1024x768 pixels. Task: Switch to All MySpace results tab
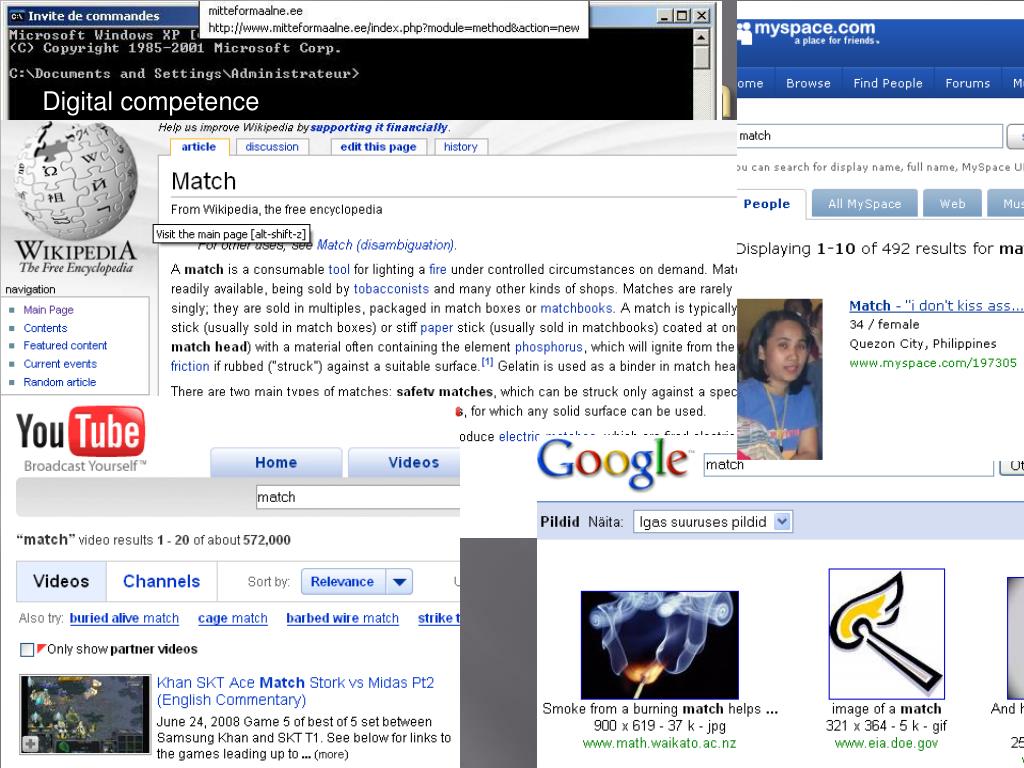tap(864, 204)
